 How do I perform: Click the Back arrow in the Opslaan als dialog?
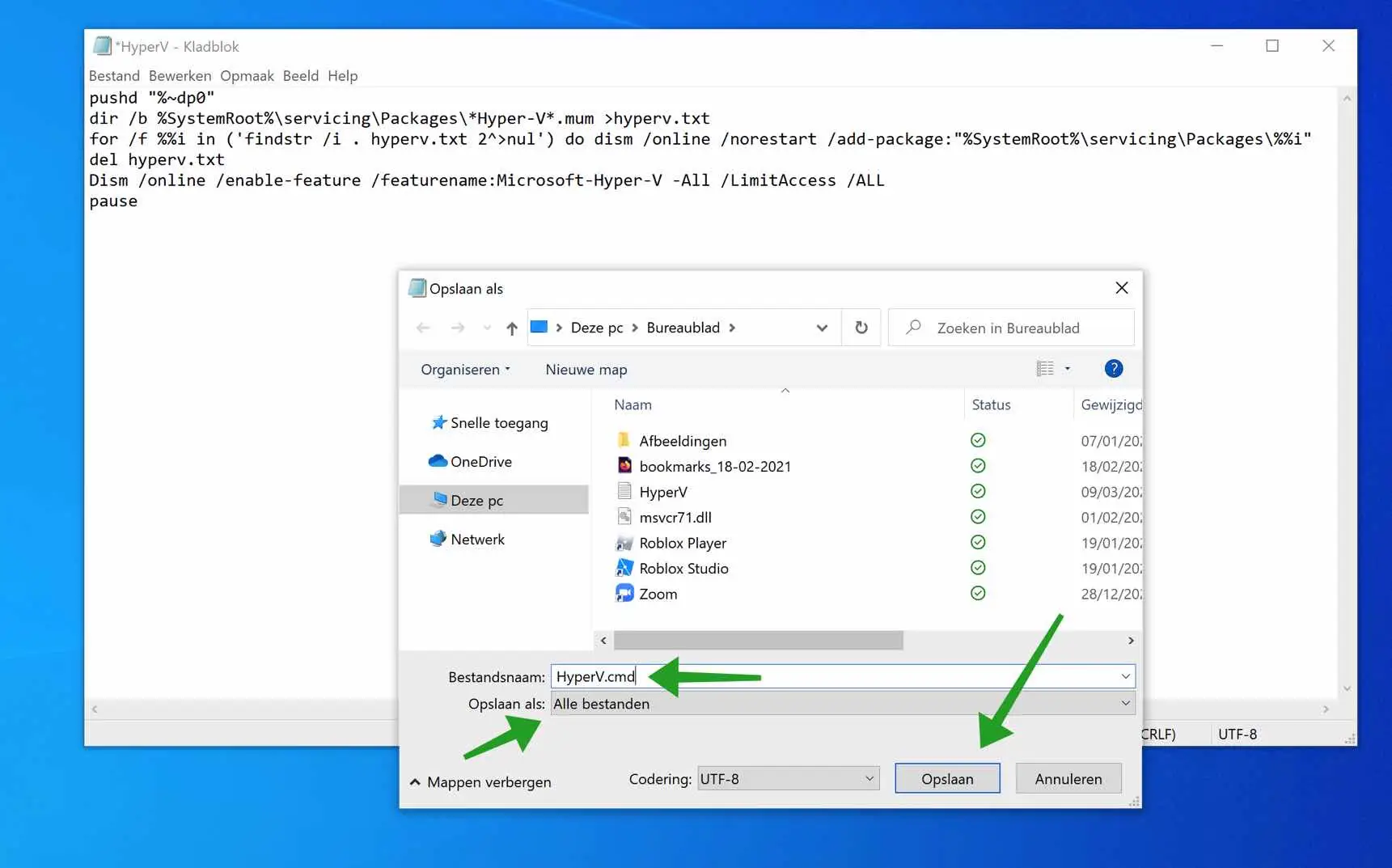[x=422, y=328]
